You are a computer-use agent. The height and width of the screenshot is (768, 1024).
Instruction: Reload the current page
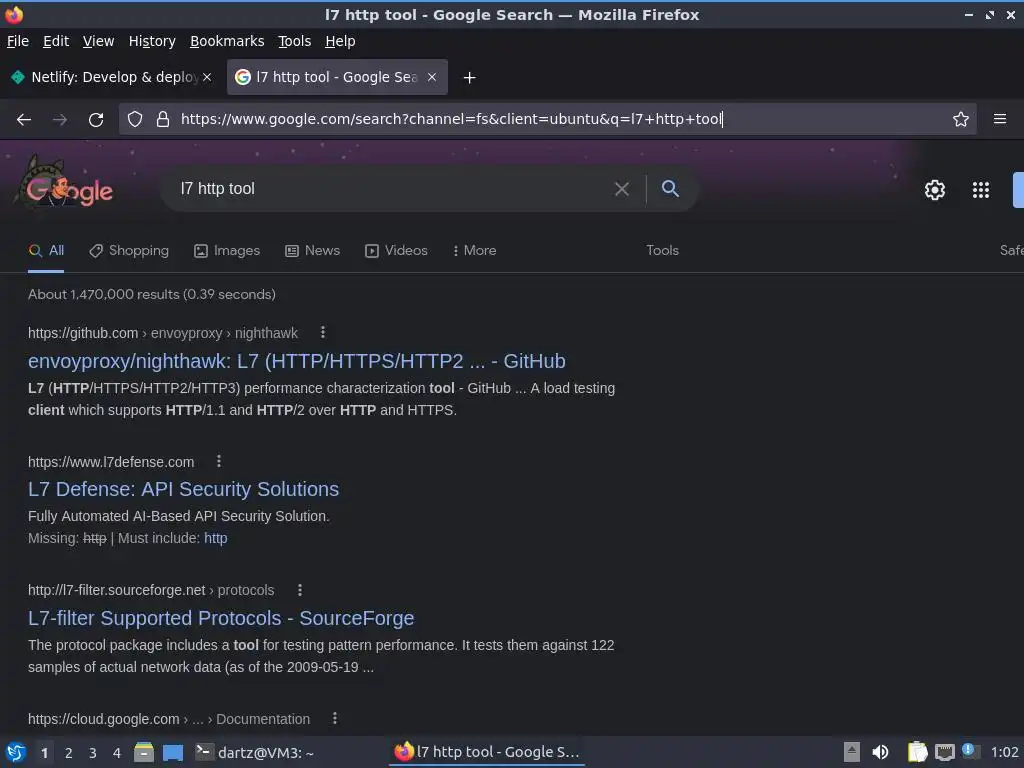click(96, 120)
